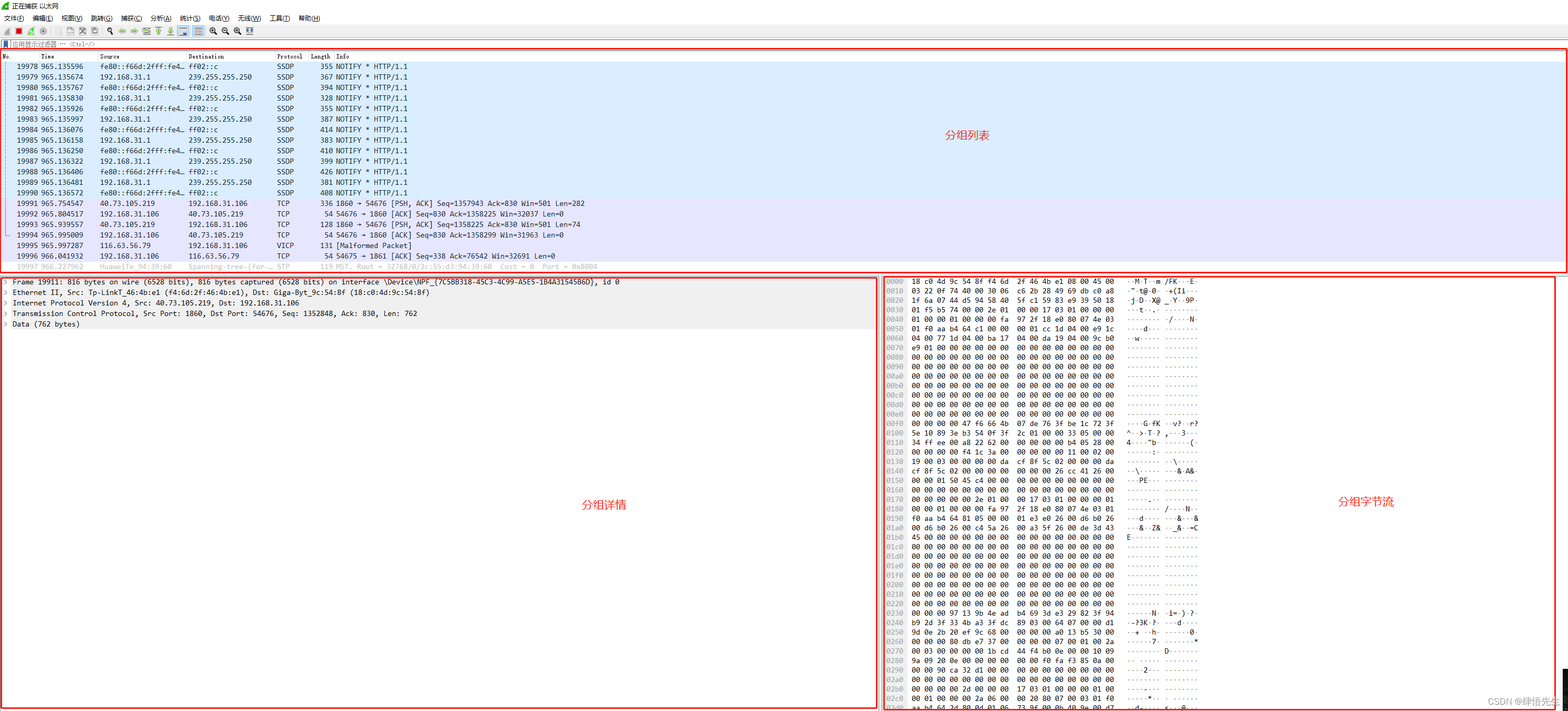The image size is (1568, 711).
Task: Click hex offset 0100 in byte pane
Action: click(x=895, y=433)
